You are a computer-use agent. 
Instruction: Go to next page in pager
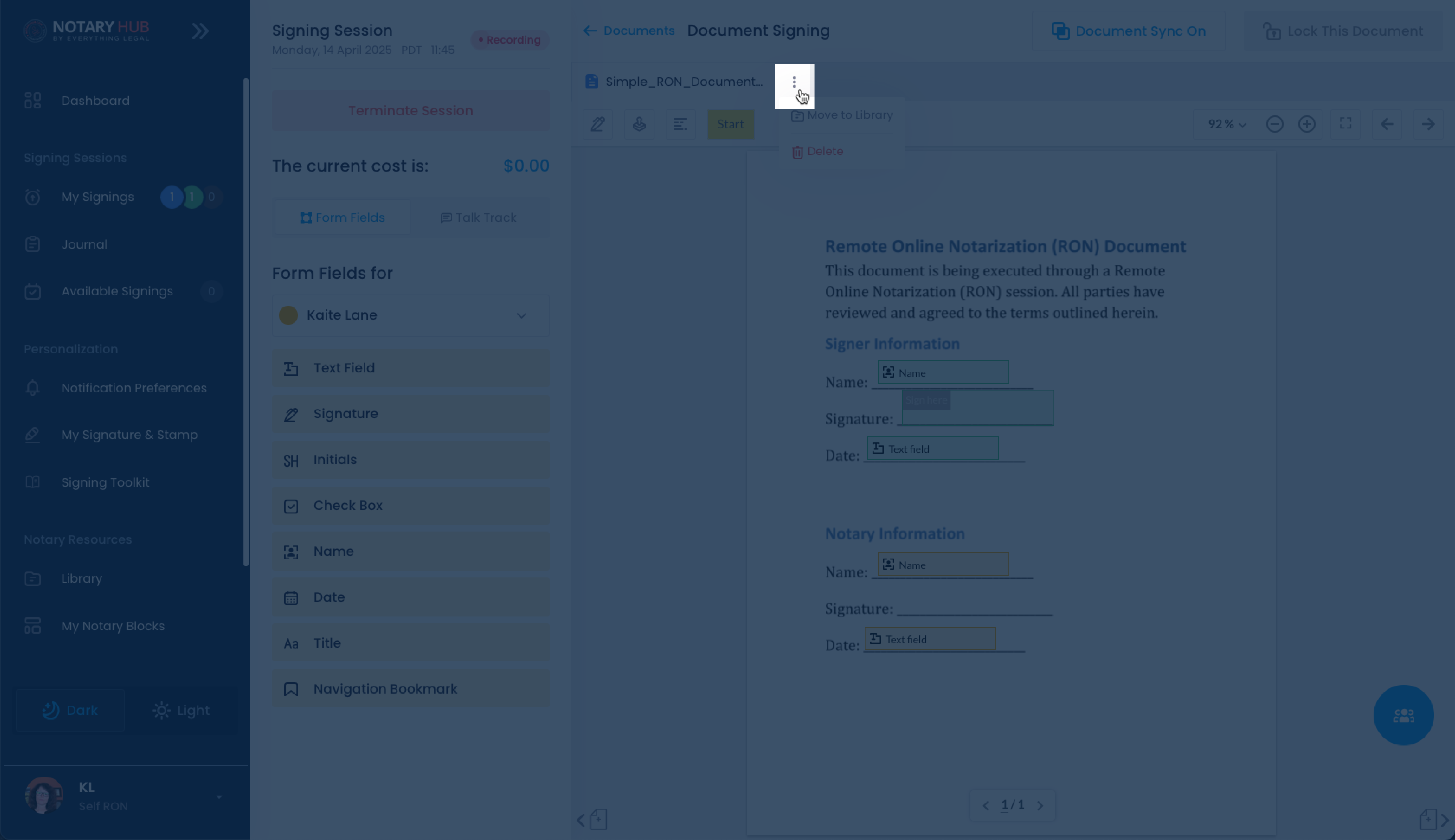point(1040,805)
